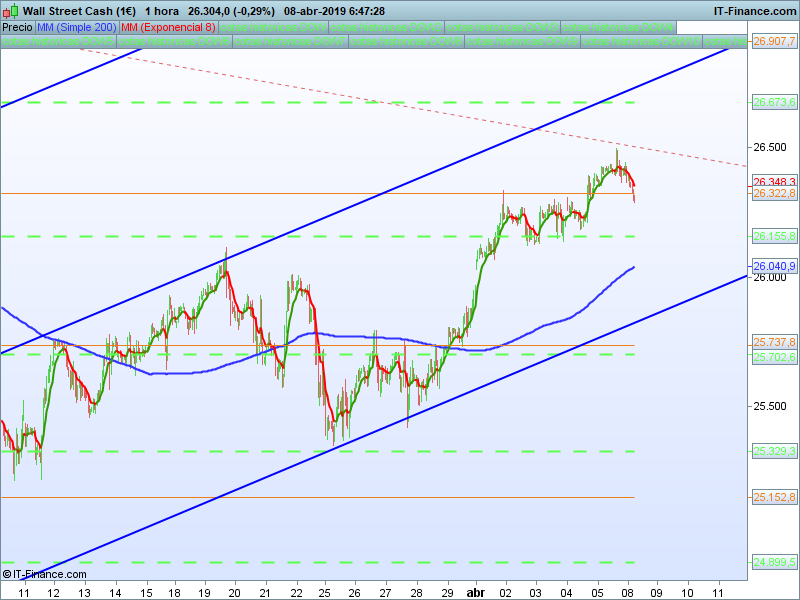Click the 26.907,7 orange price label
Image resolution: width=800 pixels, height=600 pixels.
774,41
